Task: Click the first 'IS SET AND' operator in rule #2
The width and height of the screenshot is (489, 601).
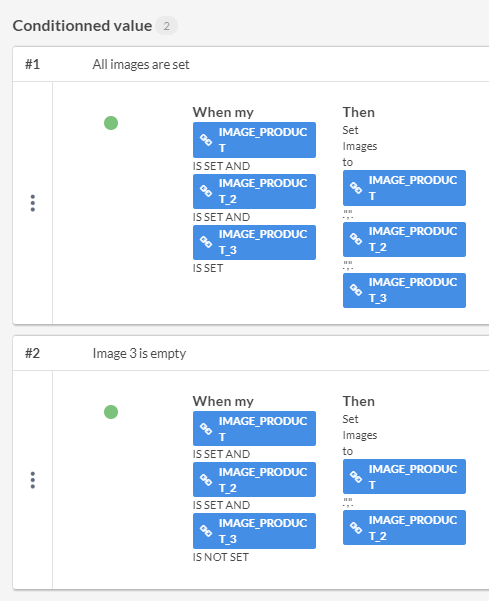Action: [221, 454]
